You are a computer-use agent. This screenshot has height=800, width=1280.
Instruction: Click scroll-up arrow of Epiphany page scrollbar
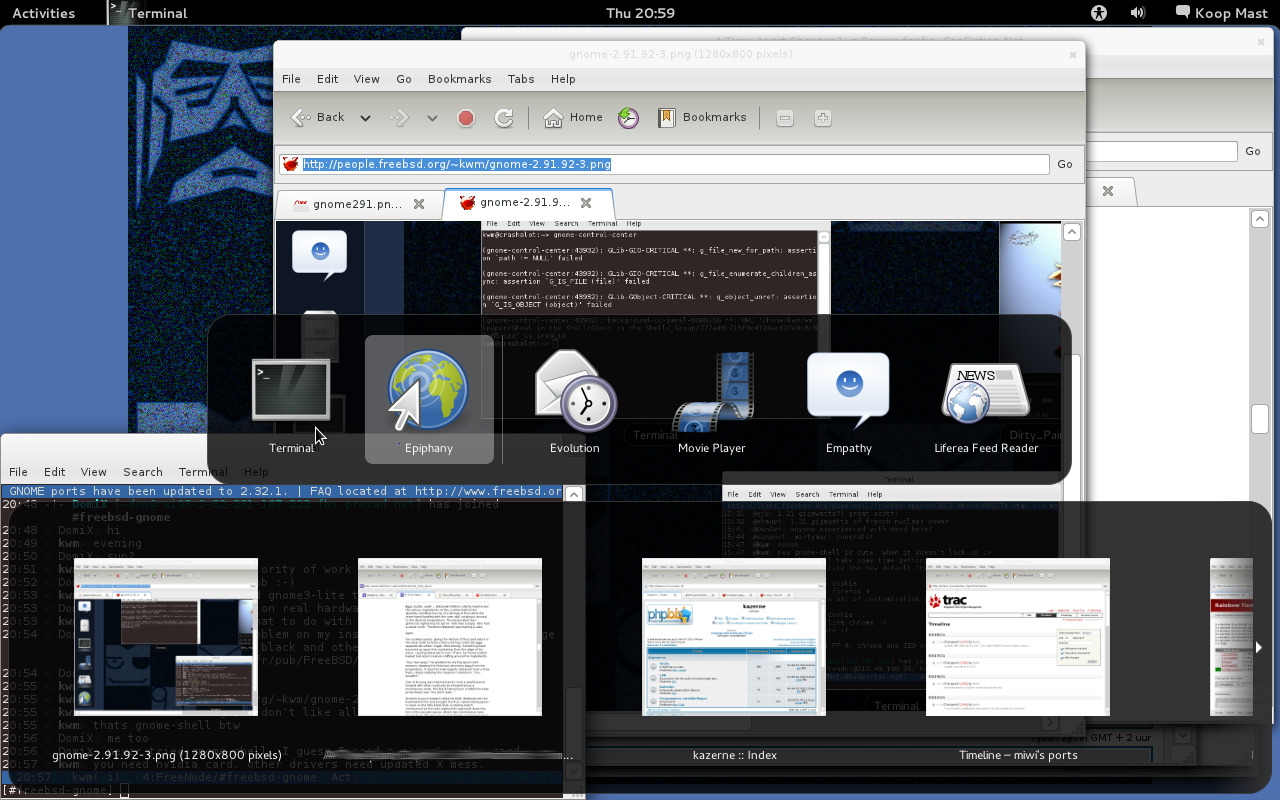point(1072,232)
